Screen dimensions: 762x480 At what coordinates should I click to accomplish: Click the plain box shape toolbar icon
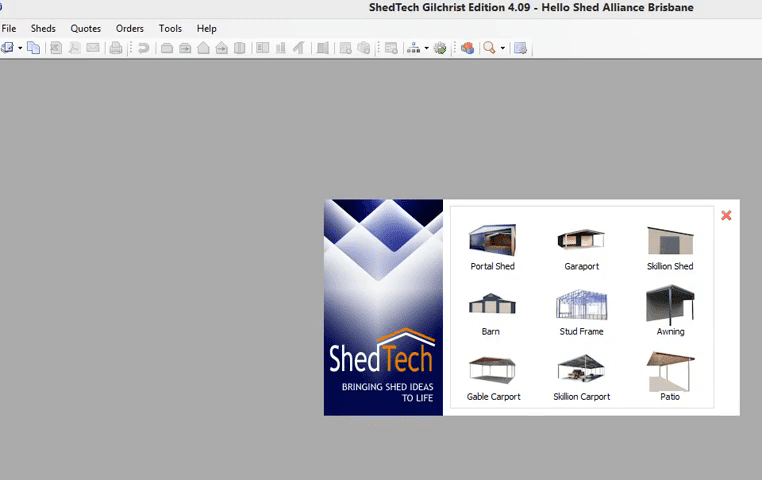pos(167,48)
